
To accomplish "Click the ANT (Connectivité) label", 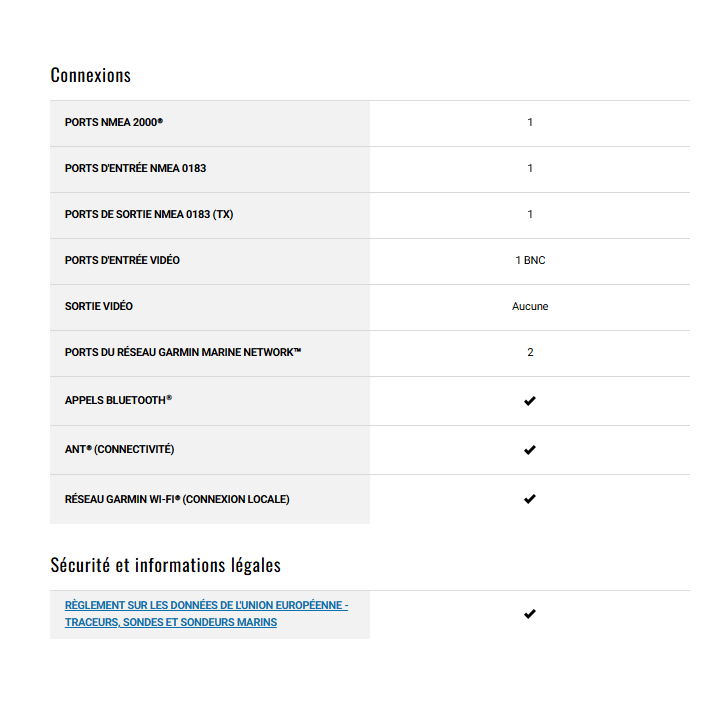I will (120, 449).
